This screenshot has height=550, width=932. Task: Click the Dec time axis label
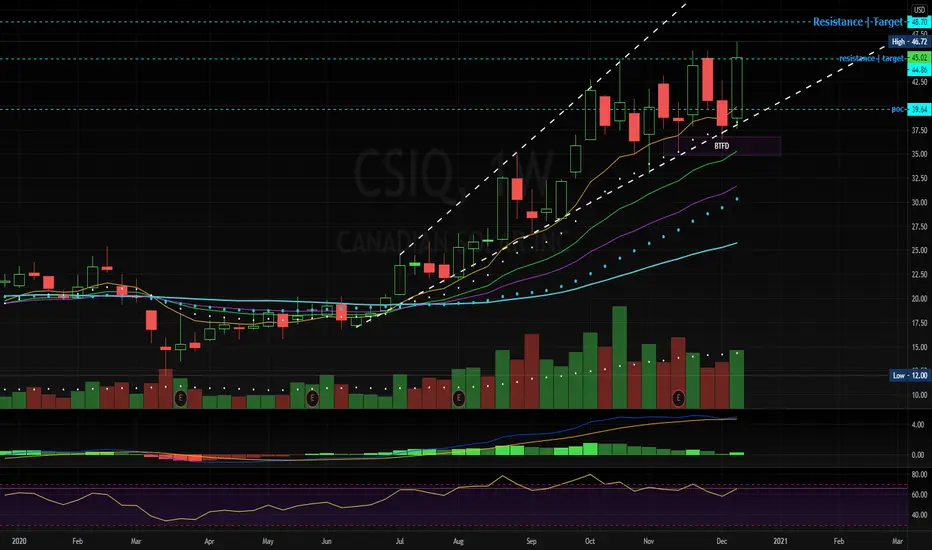722,541
